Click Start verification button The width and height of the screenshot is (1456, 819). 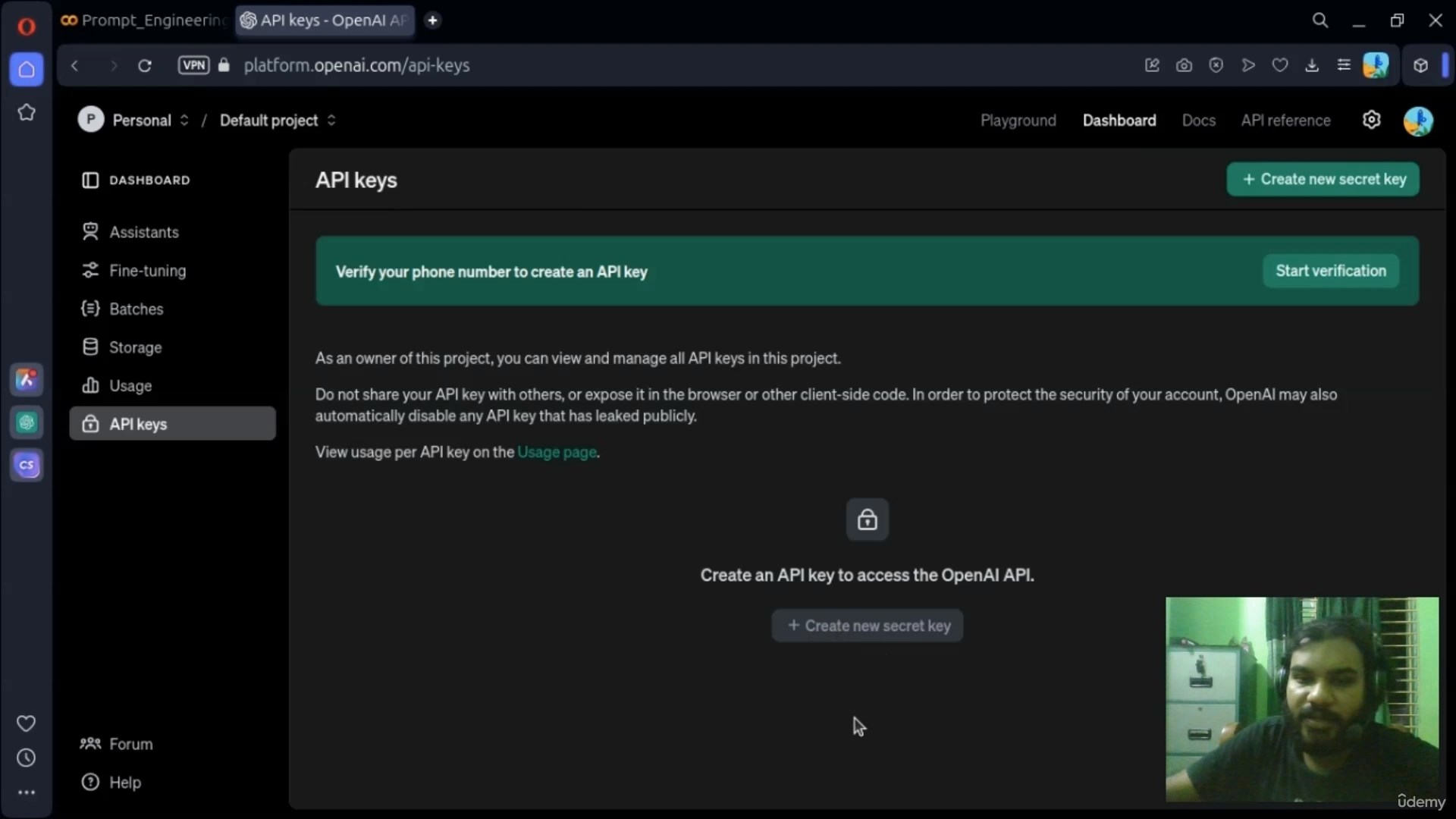coord(1331,271)
